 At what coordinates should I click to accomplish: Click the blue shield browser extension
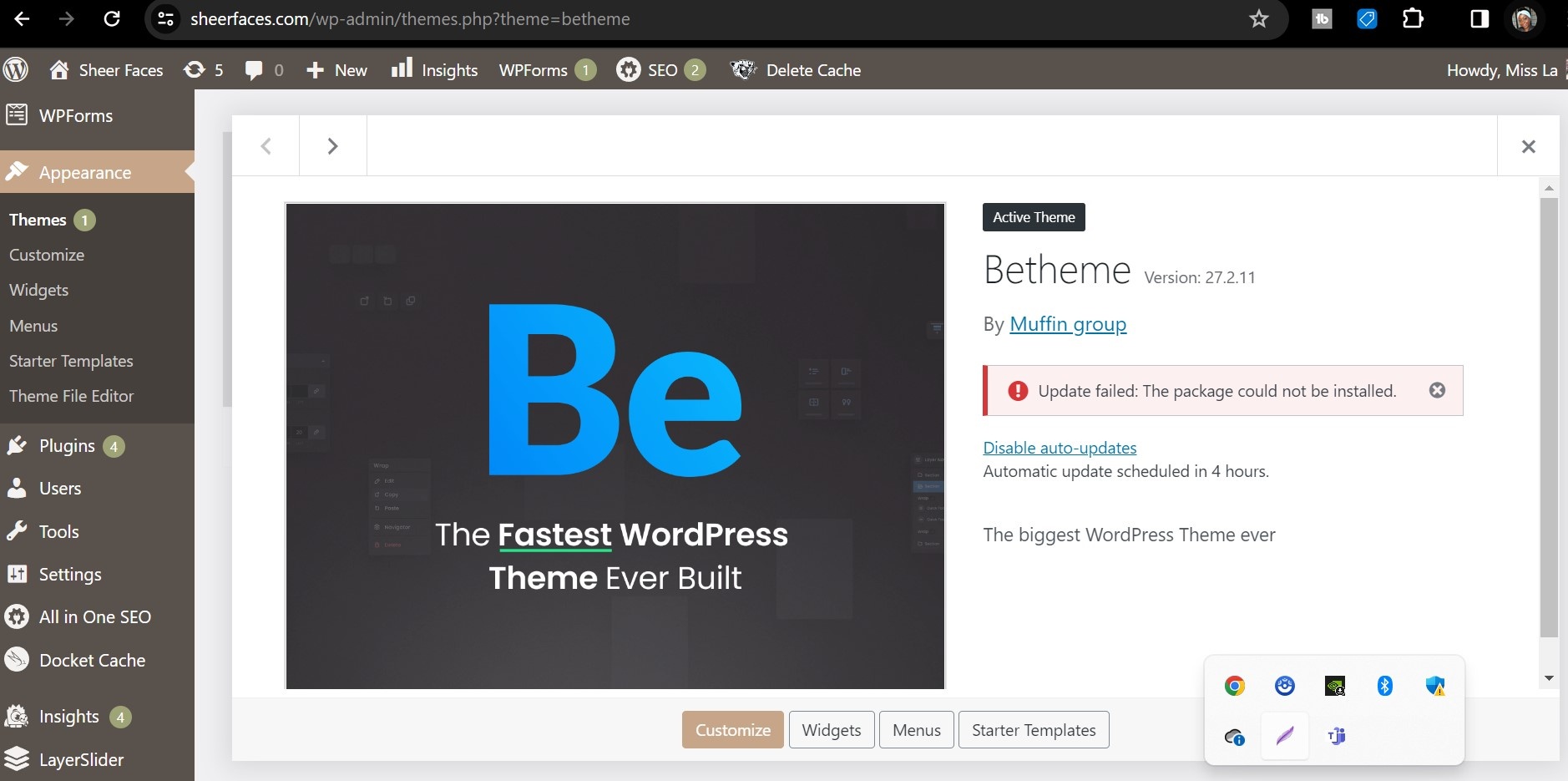pyautogui.click(x=1367, y=18)
